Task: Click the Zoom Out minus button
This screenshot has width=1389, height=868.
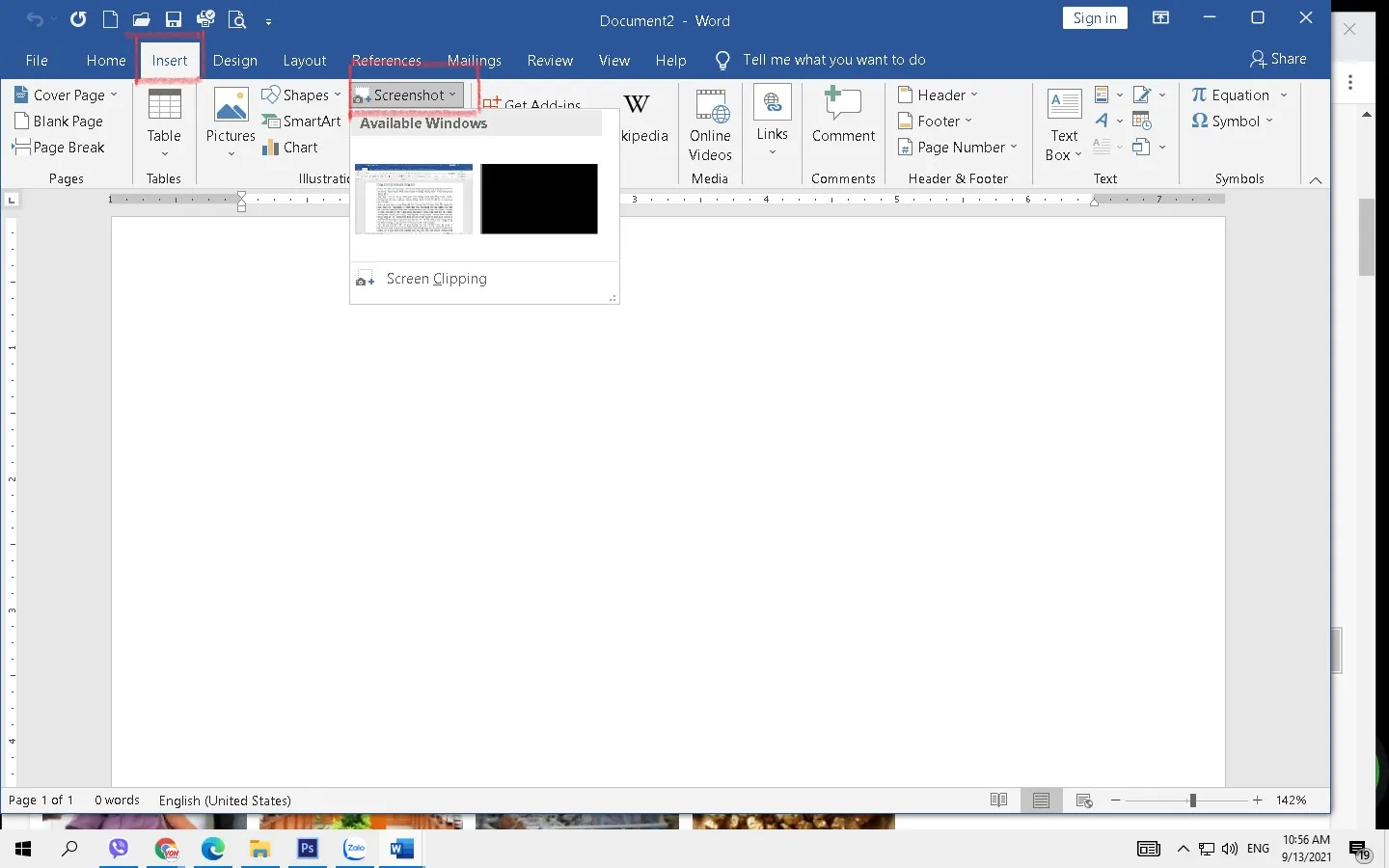Action: [x=1116, y=800]
